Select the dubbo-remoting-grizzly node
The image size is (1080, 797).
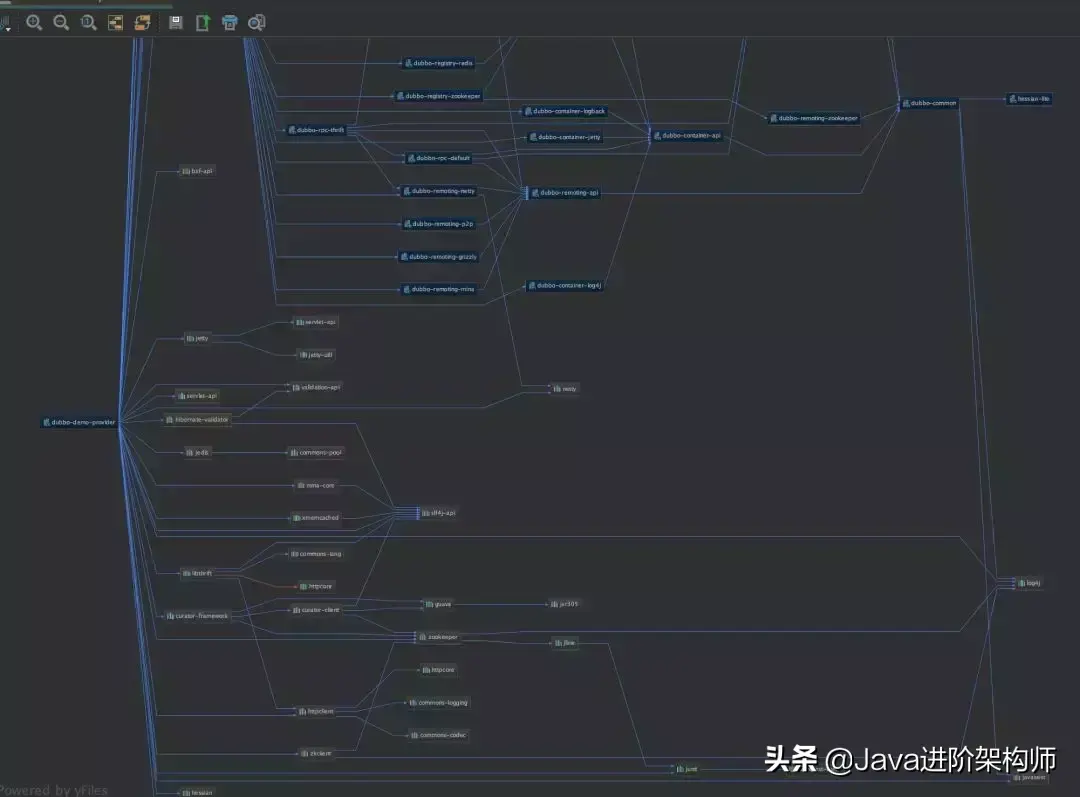pos(439,256)
